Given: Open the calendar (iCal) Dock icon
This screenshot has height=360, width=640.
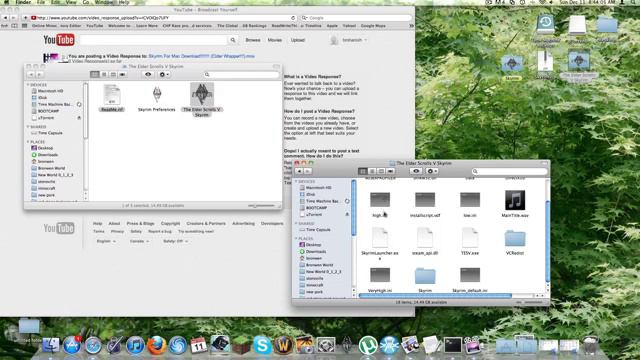Looking at the screenshot, I should [x=199, y=345].
